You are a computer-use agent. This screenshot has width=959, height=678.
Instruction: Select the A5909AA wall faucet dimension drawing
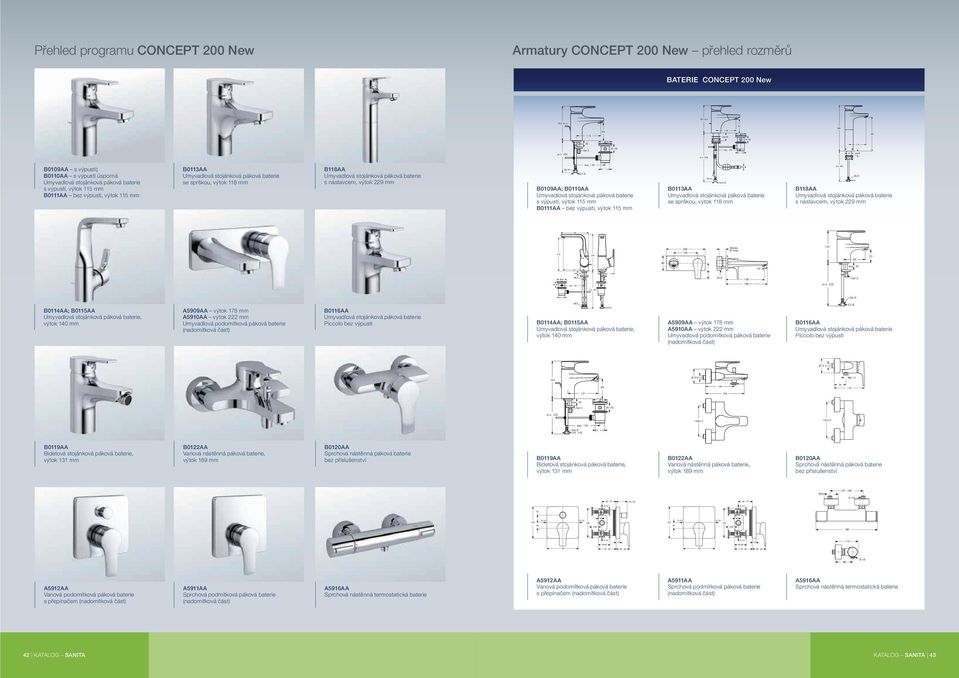(716, 267)
